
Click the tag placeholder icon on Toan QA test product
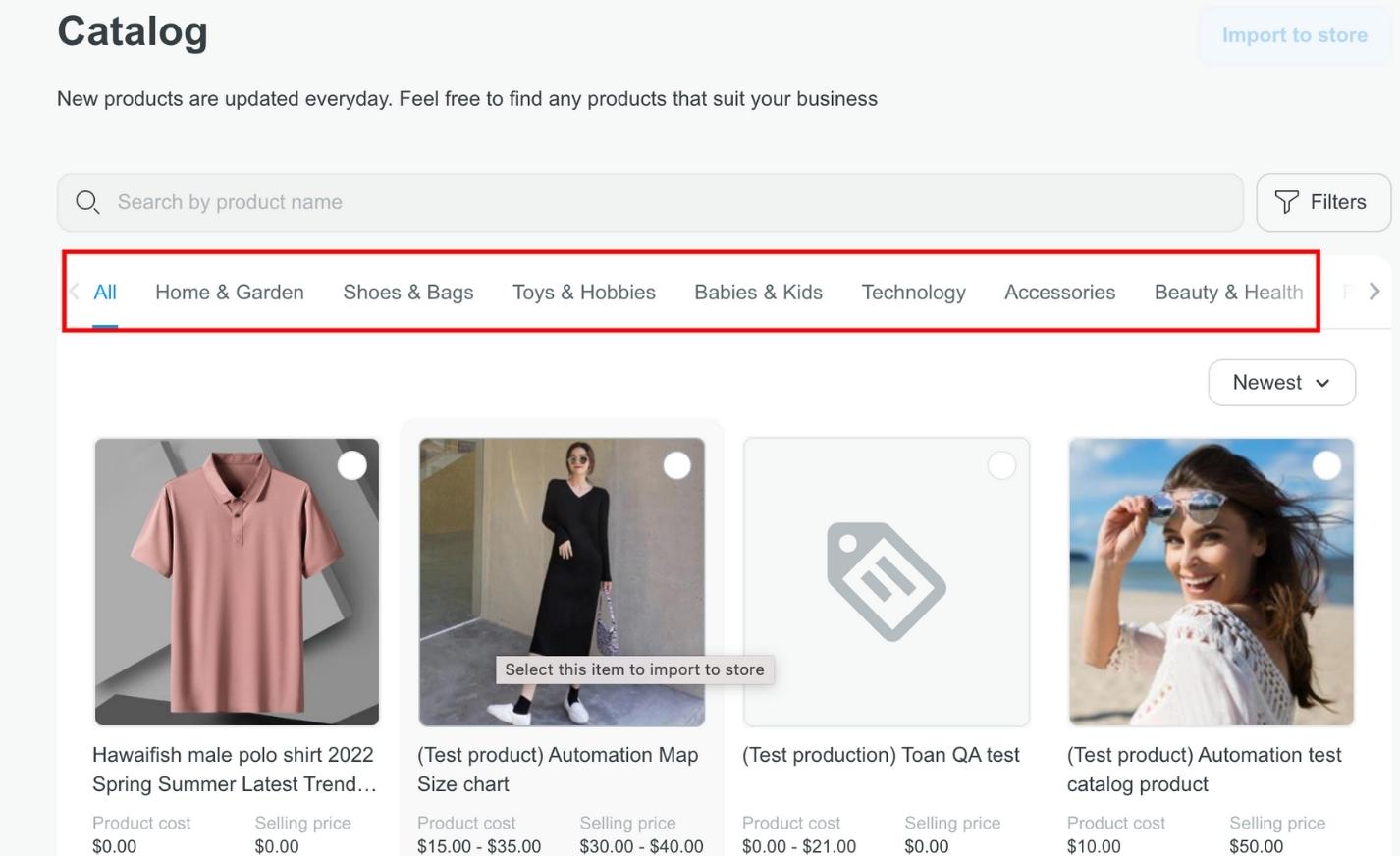886,581
